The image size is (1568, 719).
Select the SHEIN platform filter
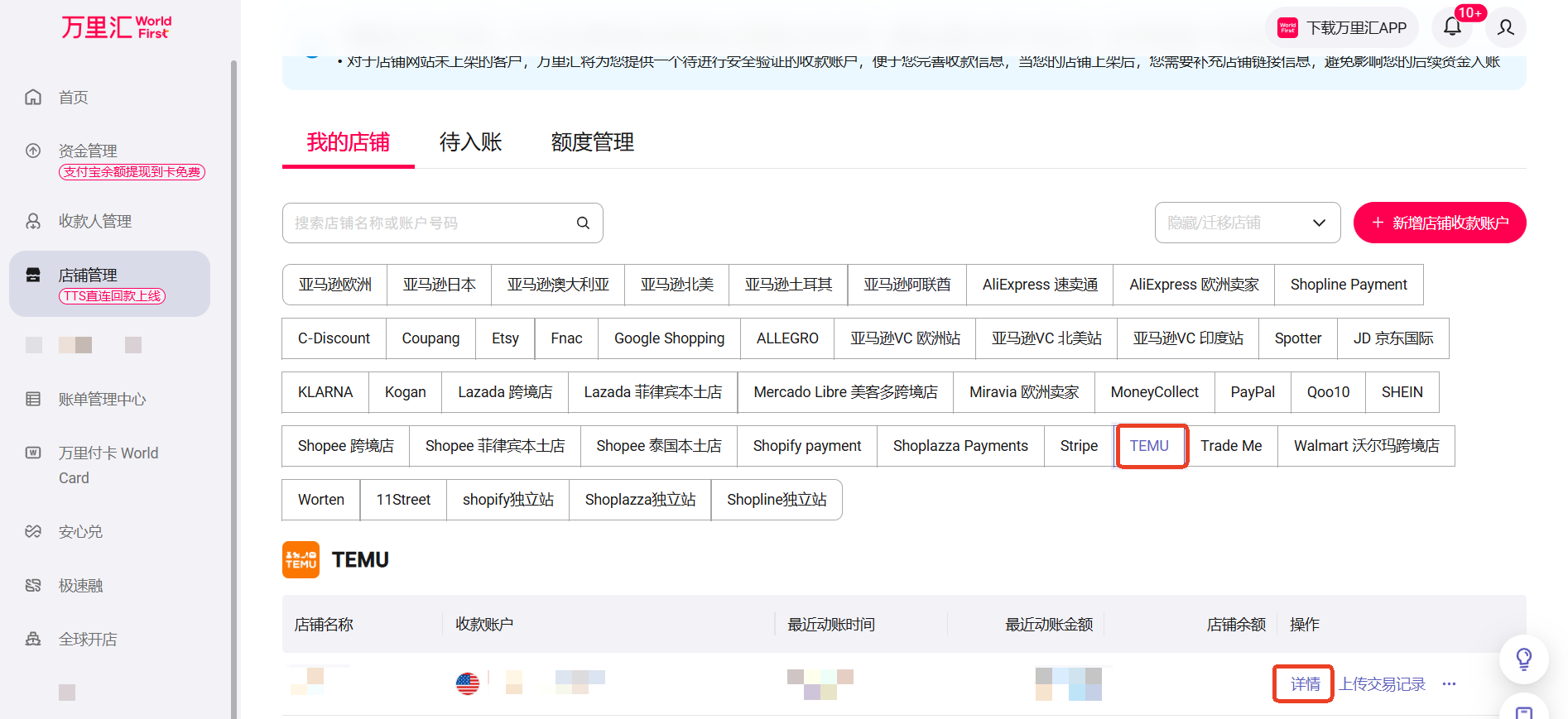point(1402,392)
